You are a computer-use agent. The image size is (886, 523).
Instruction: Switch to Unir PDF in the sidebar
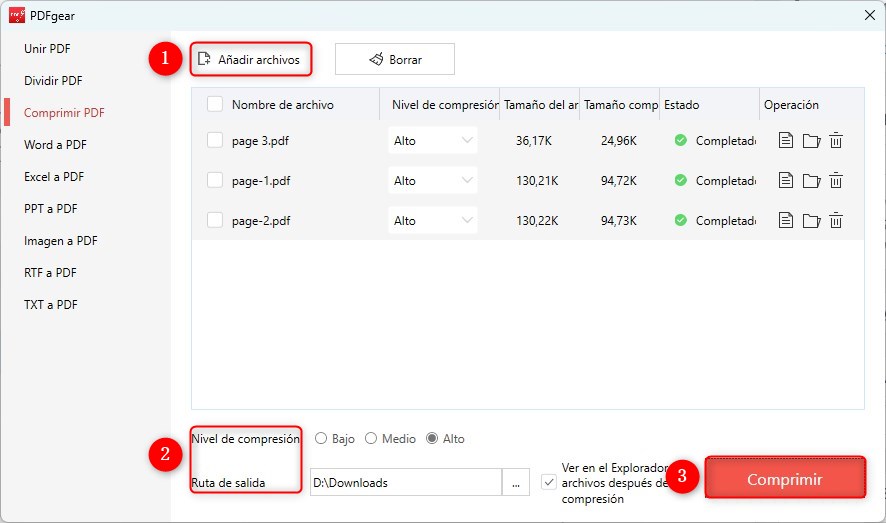pos(47,49)
